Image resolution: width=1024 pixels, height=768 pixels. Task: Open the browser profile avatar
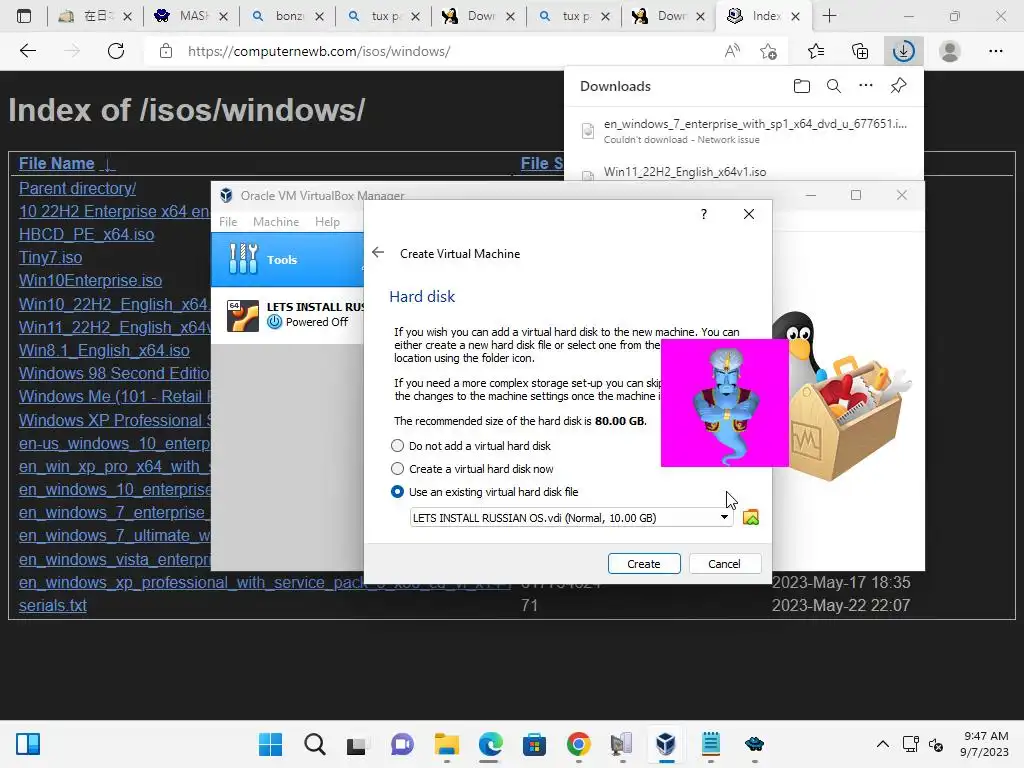pos(950,51)
